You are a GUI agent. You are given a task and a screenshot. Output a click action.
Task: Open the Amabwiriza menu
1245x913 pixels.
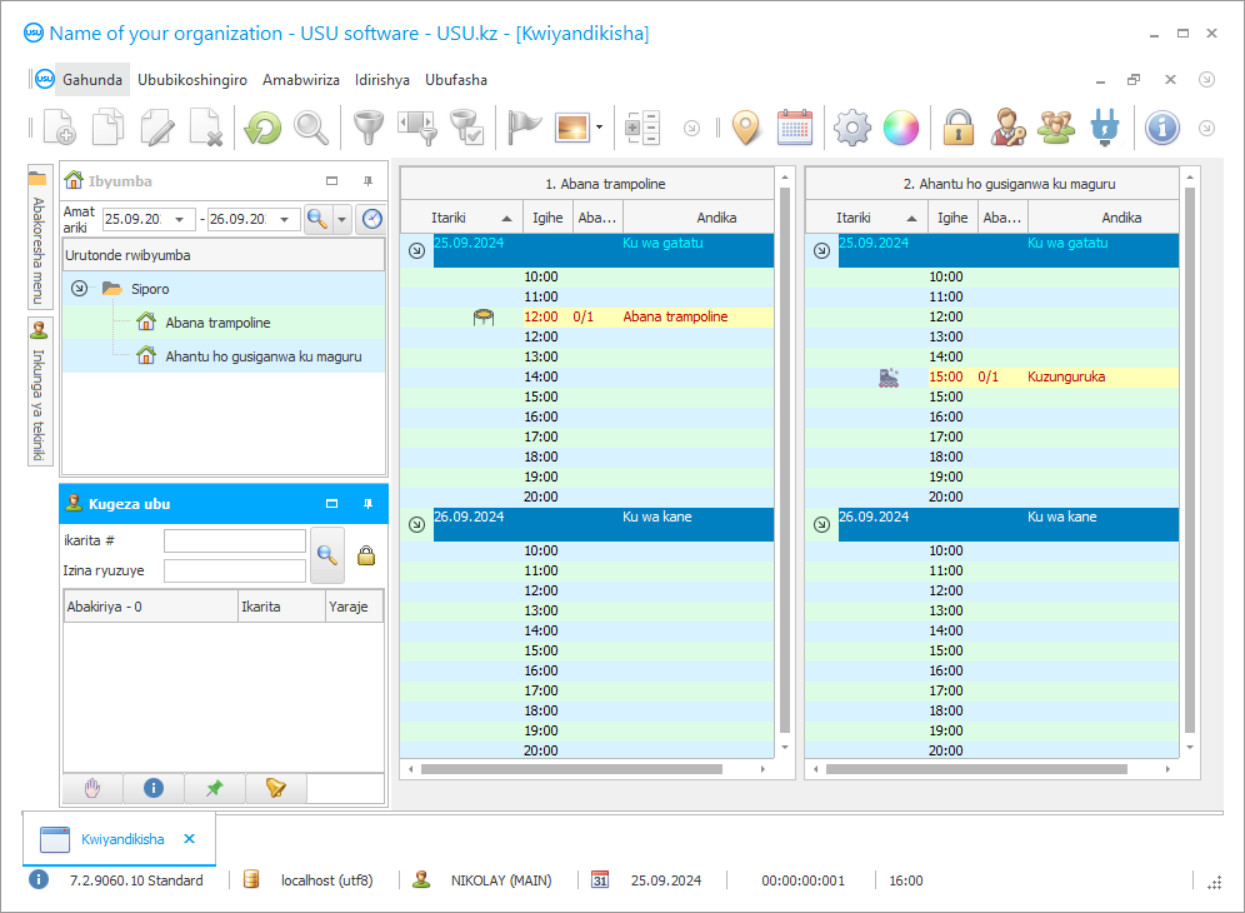point(301,80)
